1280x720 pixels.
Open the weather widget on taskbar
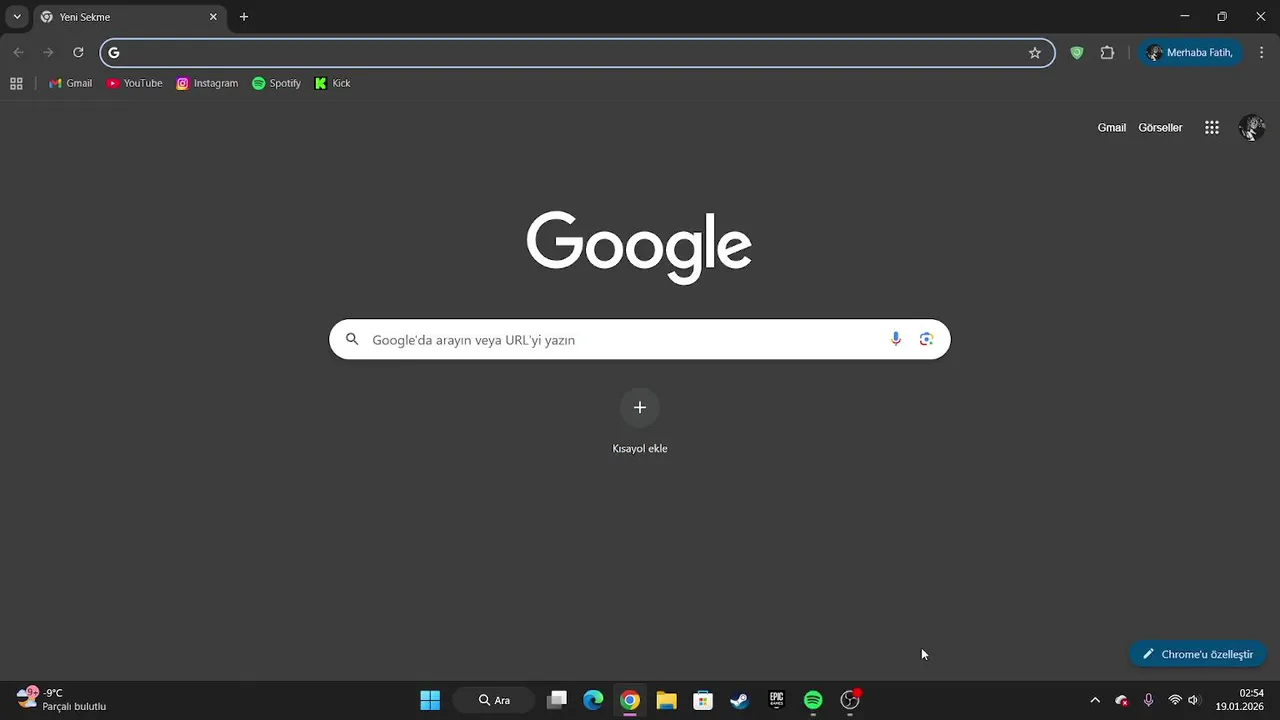(x=62, y=700)
